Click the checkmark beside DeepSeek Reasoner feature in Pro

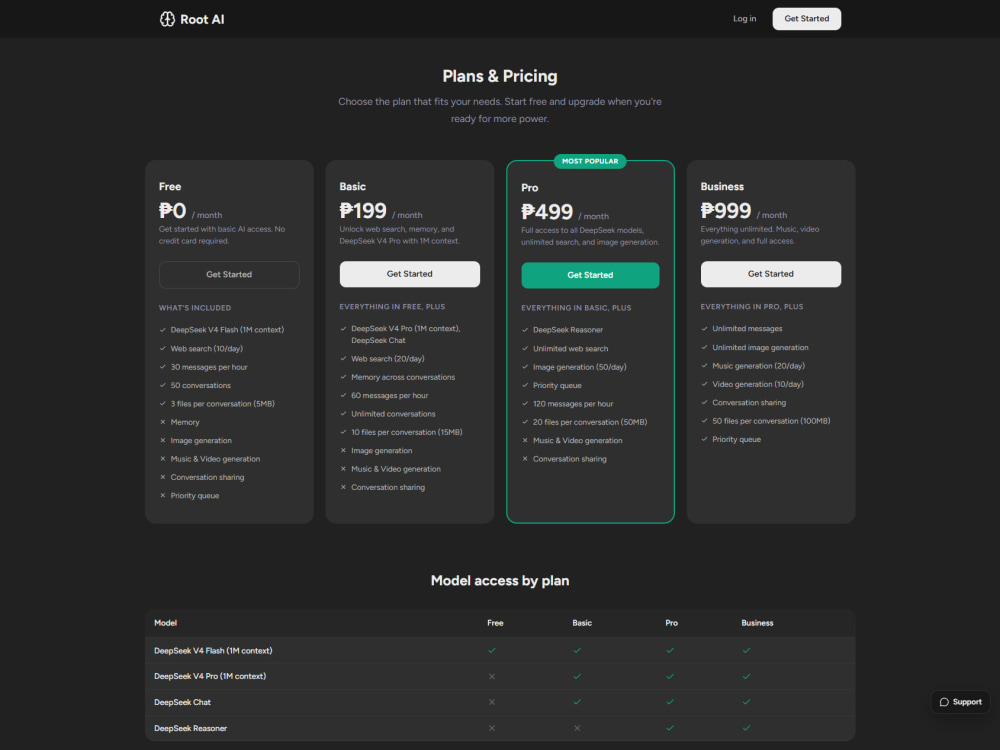pyautogui.click(x=525, y=330)
